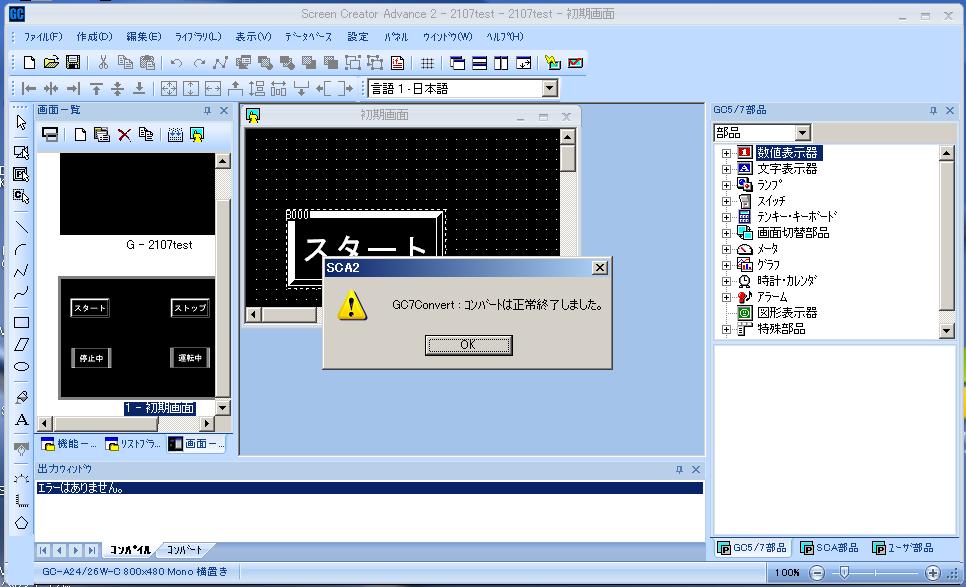Expand the 画面切替部品 tree node
This screenshot has height=587, width=966.
tap(726, 233)
